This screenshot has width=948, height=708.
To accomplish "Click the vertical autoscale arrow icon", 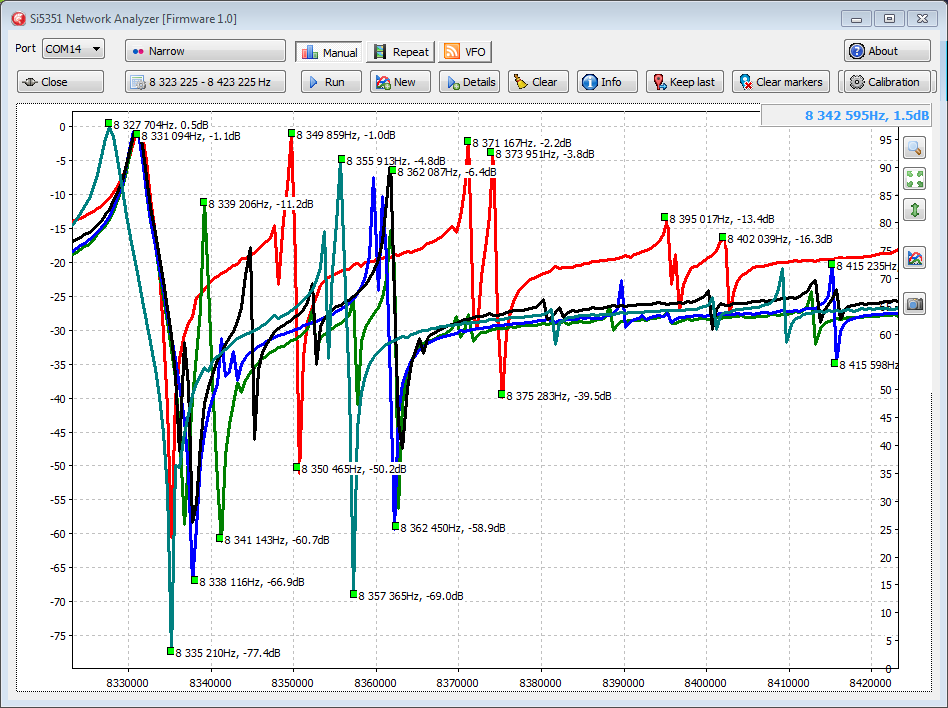I will point(914,210).
